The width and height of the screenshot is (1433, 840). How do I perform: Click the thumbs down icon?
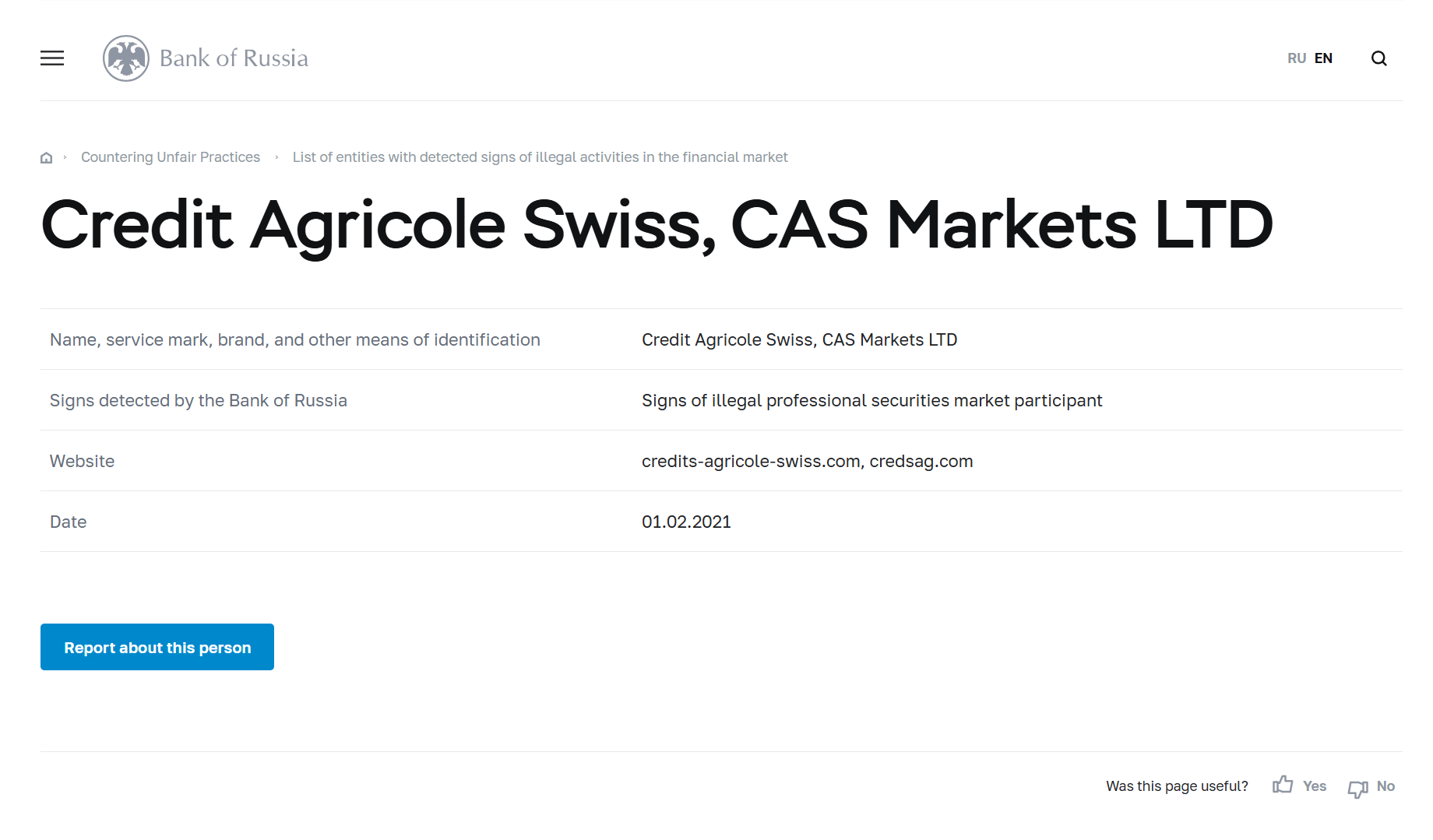click(1357, 788)
